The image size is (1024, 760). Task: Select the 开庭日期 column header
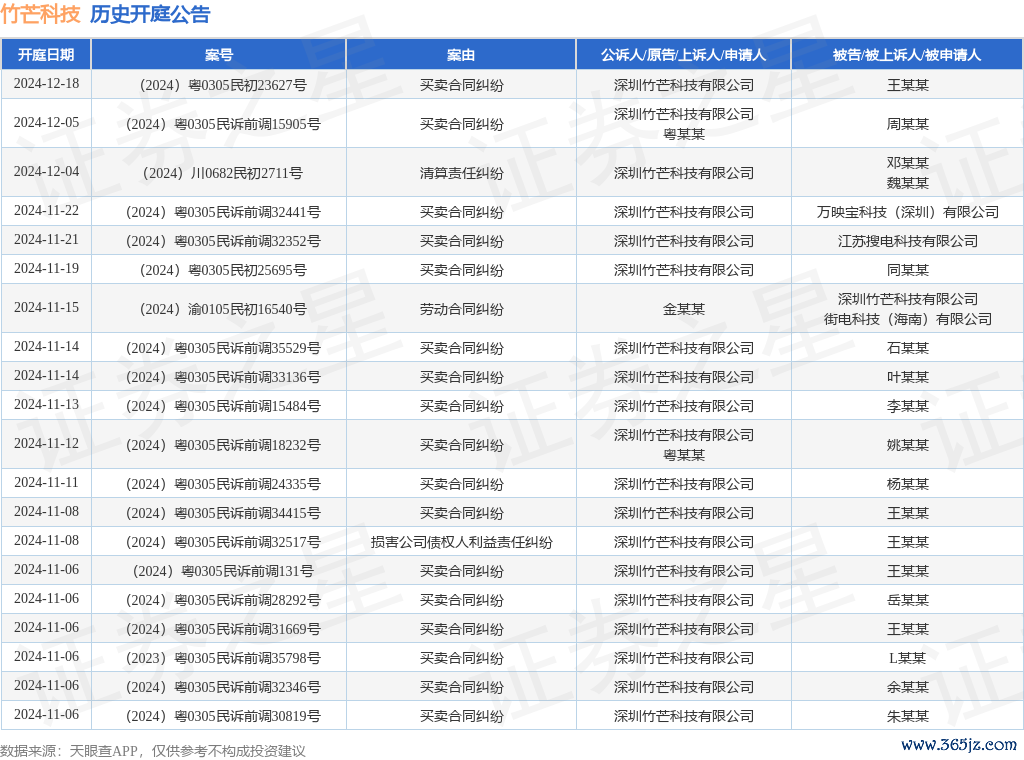(x=46, y=55)
